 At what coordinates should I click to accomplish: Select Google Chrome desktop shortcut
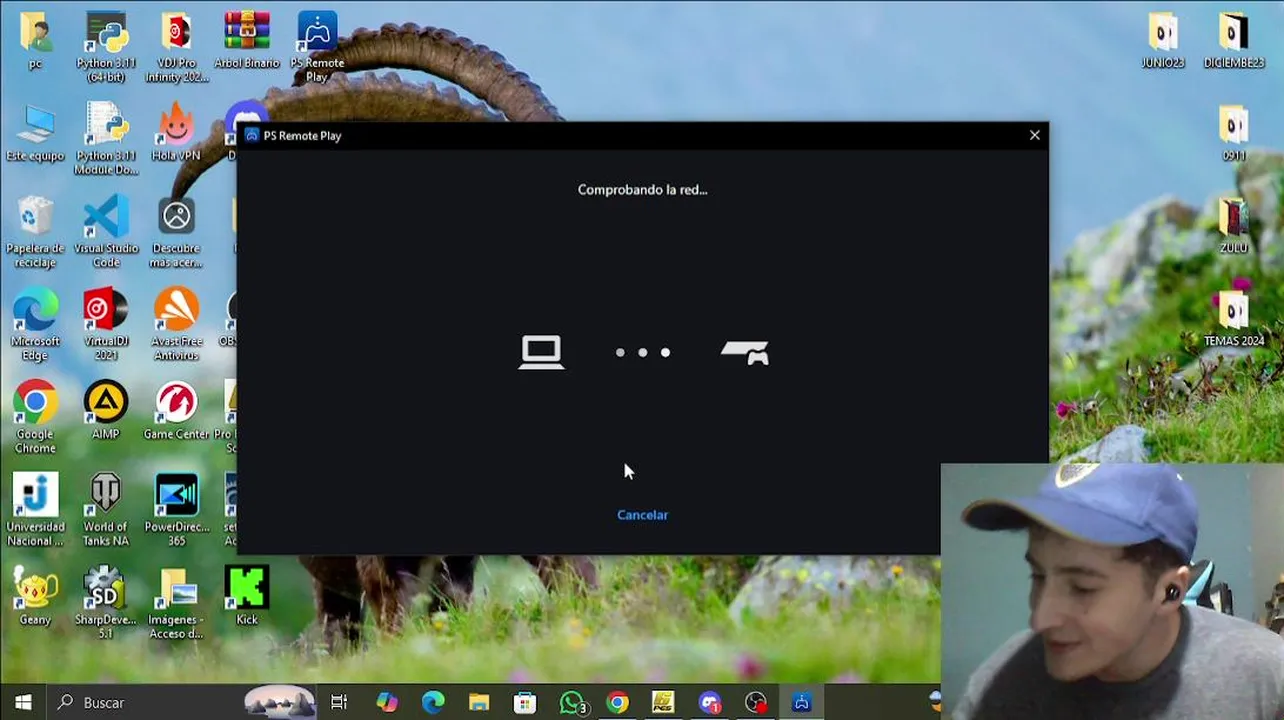(35, 418)
